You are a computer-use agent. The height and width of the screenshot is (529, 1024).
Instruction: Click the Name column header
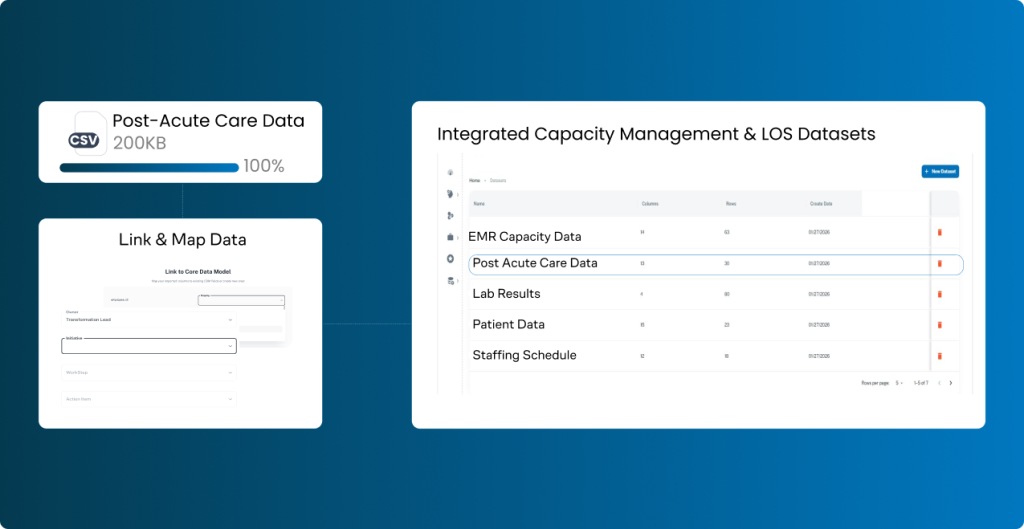pyautogui.click(x=479, y=203)
